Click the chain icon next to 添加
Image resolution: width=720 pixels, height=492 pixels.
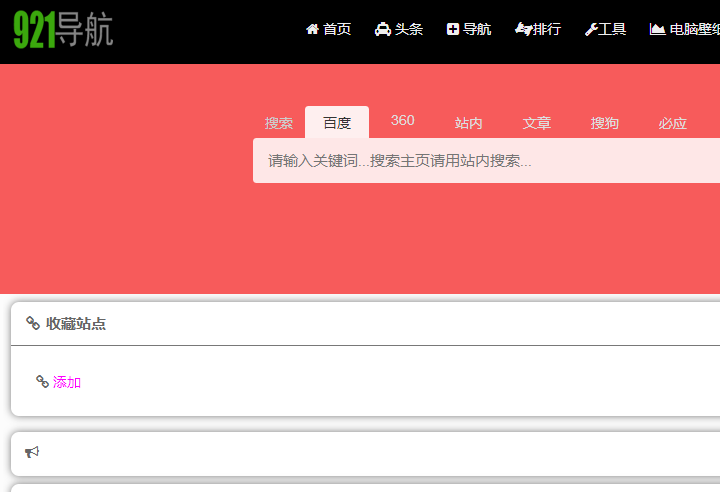pos(42,381)
